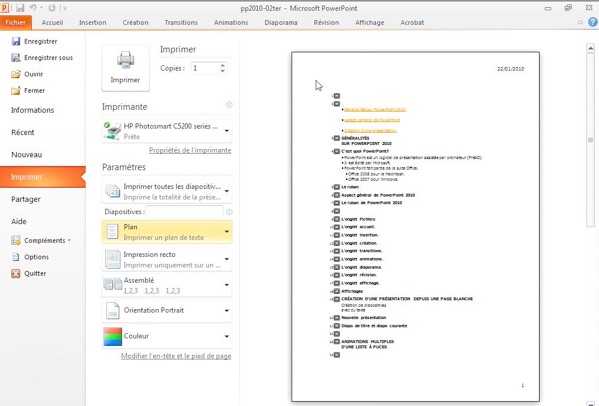Screen dimensions: 599x406
Task: Click the blue help question mark icon
Action: coord(593,23)
